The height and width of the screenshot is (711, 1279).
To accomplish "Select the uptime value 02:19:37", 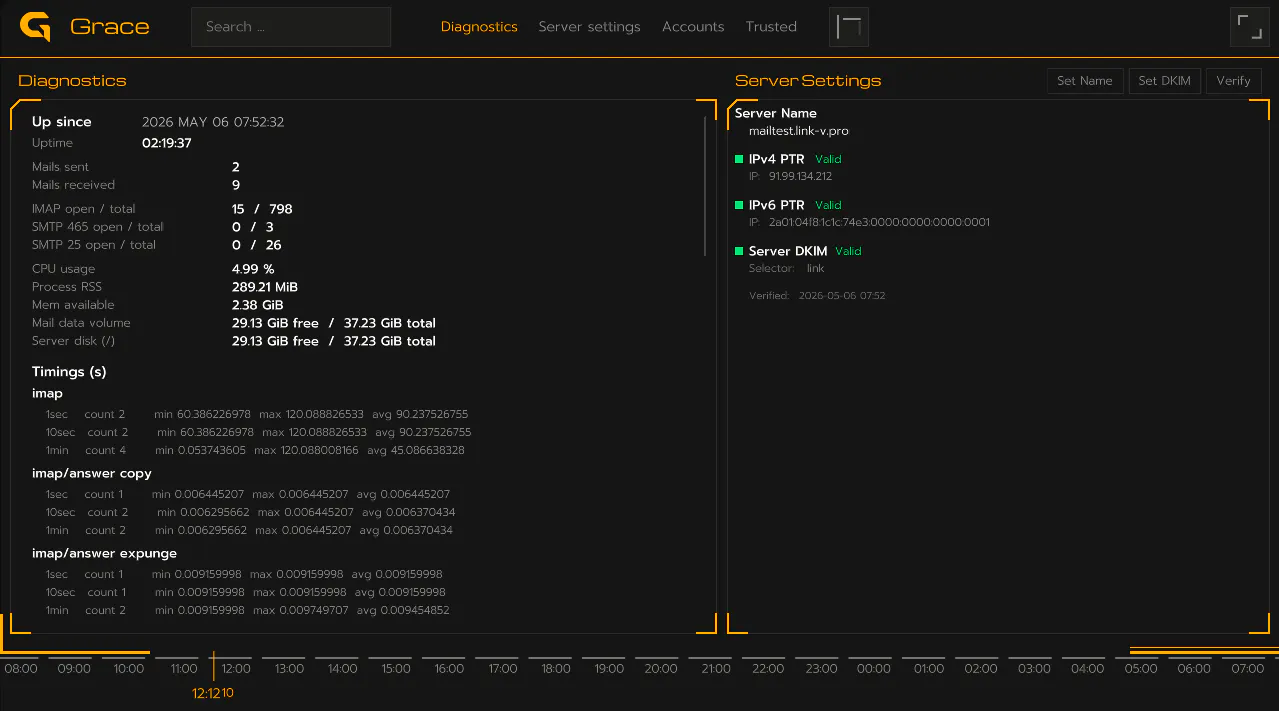I will (x=167, y=143).
